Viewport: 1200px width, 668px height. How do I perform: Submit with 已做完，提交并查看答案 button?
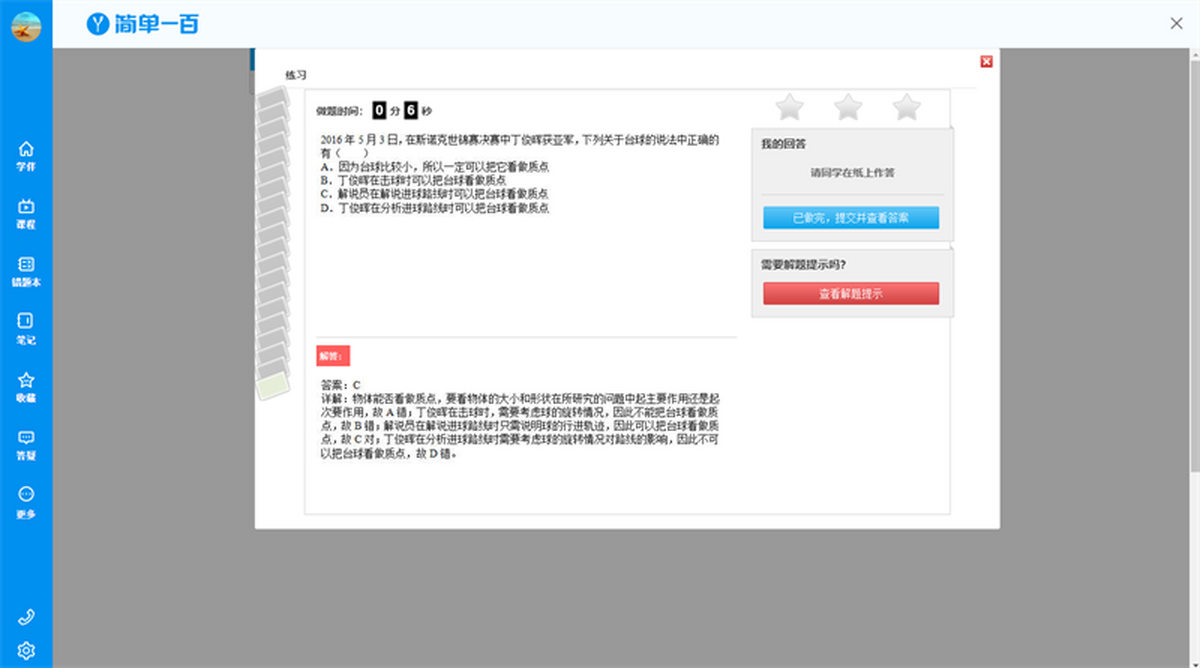[x=850, y=217]
